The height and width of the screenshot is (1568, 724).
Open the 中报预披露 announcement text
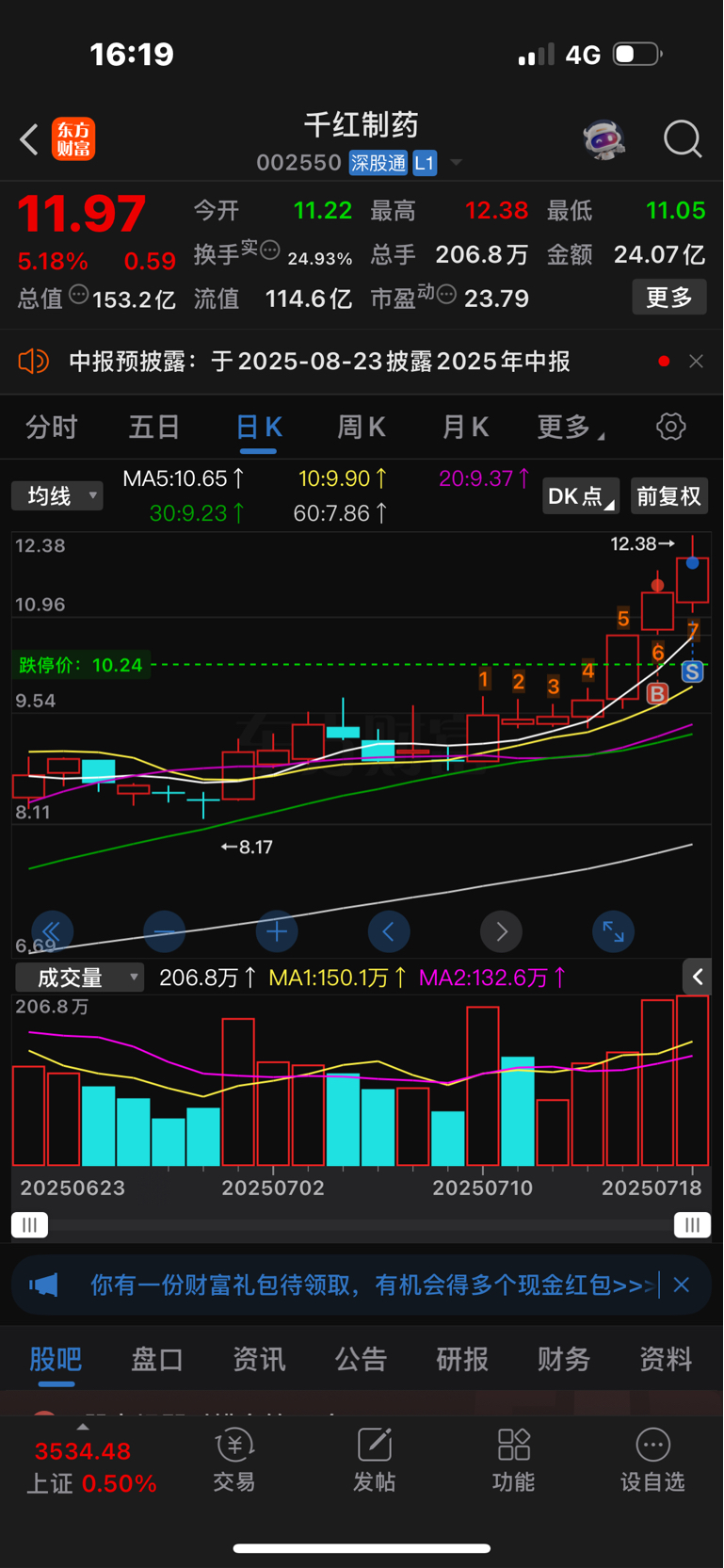coord(319,362)
